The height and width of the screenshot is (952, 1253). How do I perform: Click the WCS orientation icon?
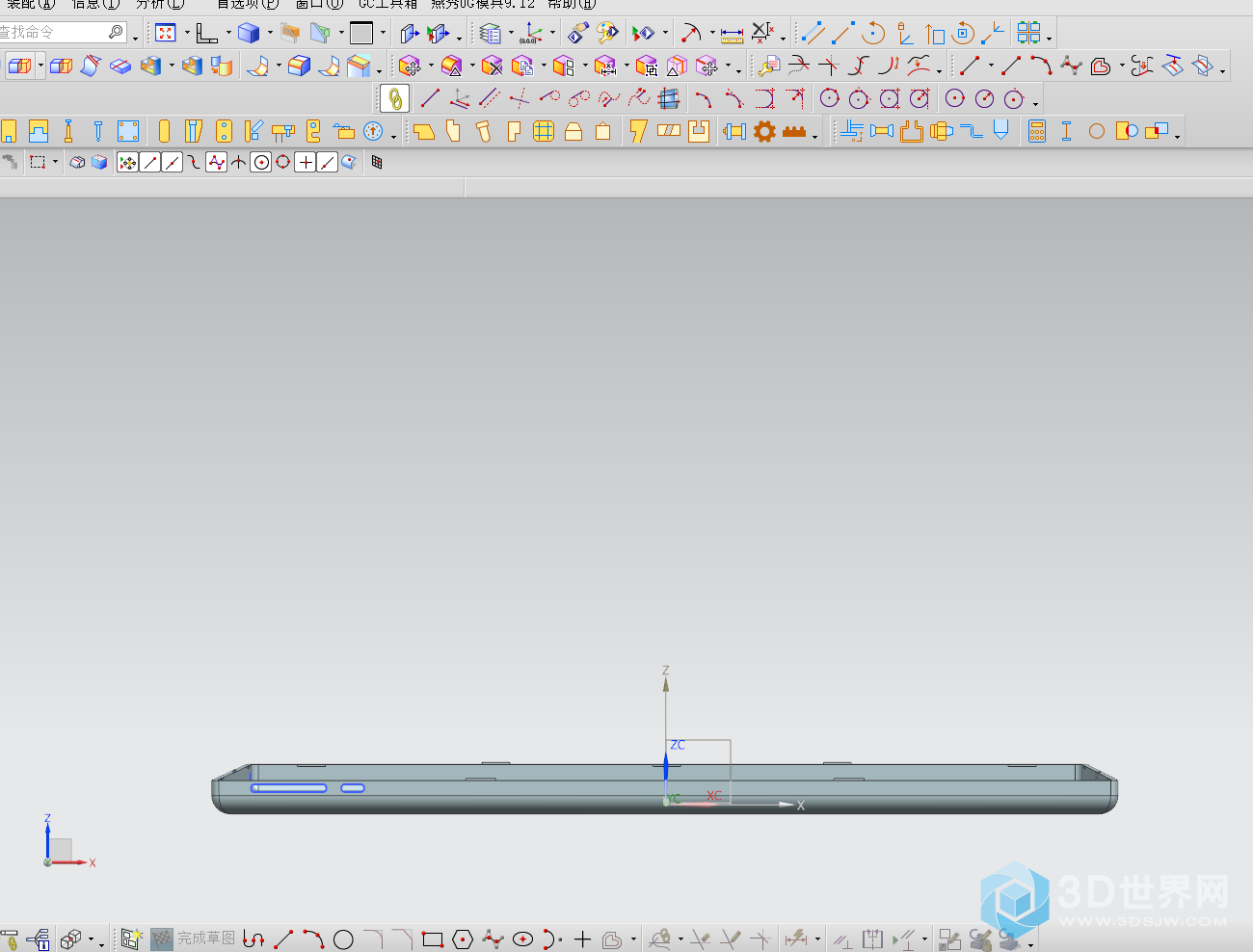click(x=529, y=34)
